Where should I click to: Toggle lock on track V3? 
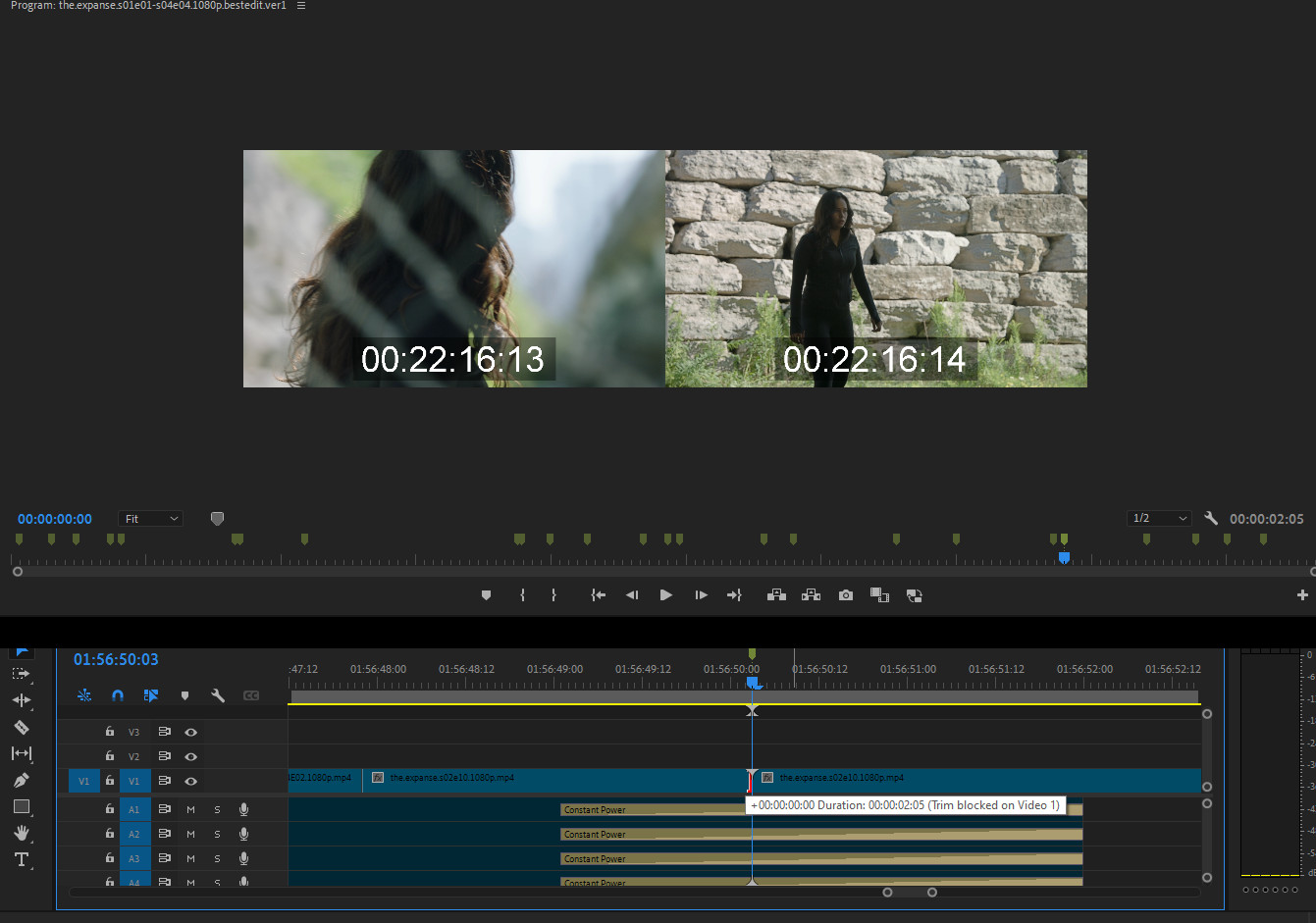click(x=110, y=732)
